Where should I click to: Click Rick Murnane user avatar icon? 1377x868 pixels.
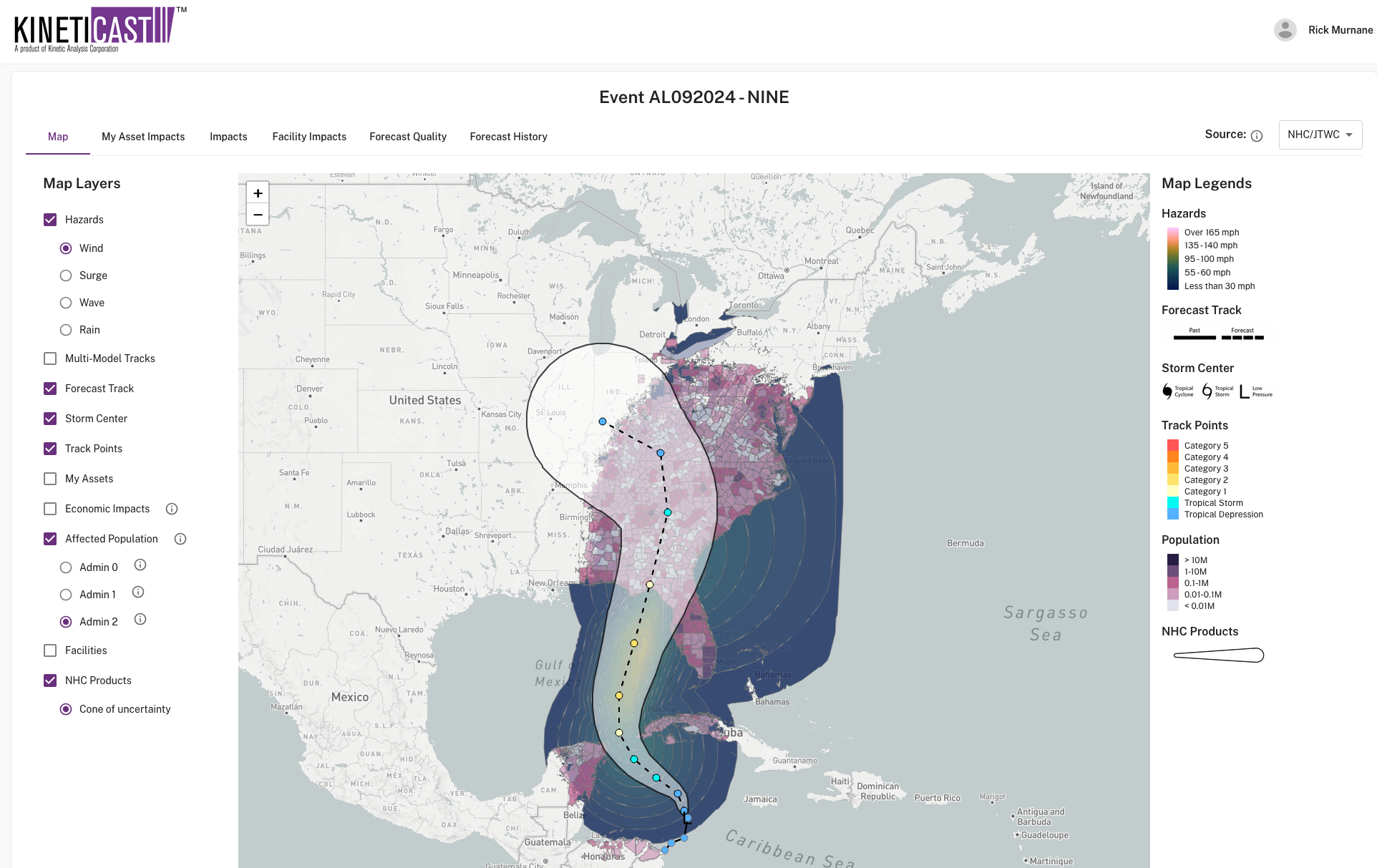[1285, 30]
